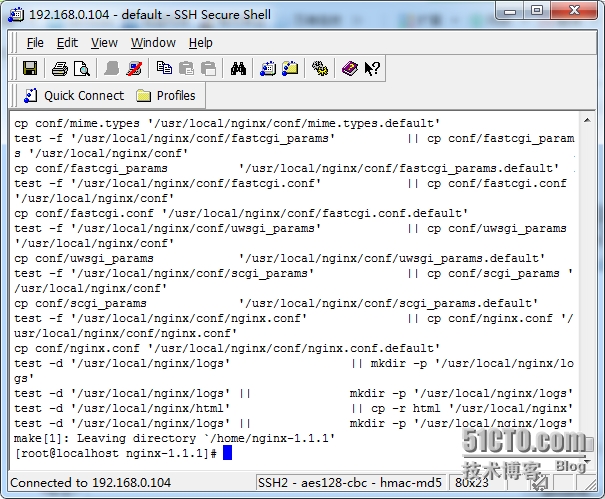This screenshot has height=499, width=605.
Task: Click the '[root@localhost nginx-1.1.1]#' prompt
Action: [115, 453]
